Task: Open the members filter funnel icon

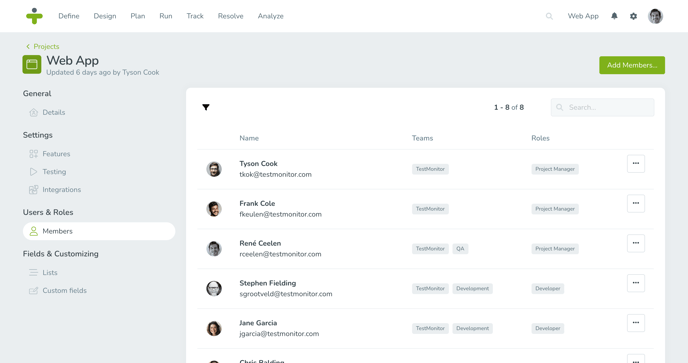Action: tap(206, 107)
